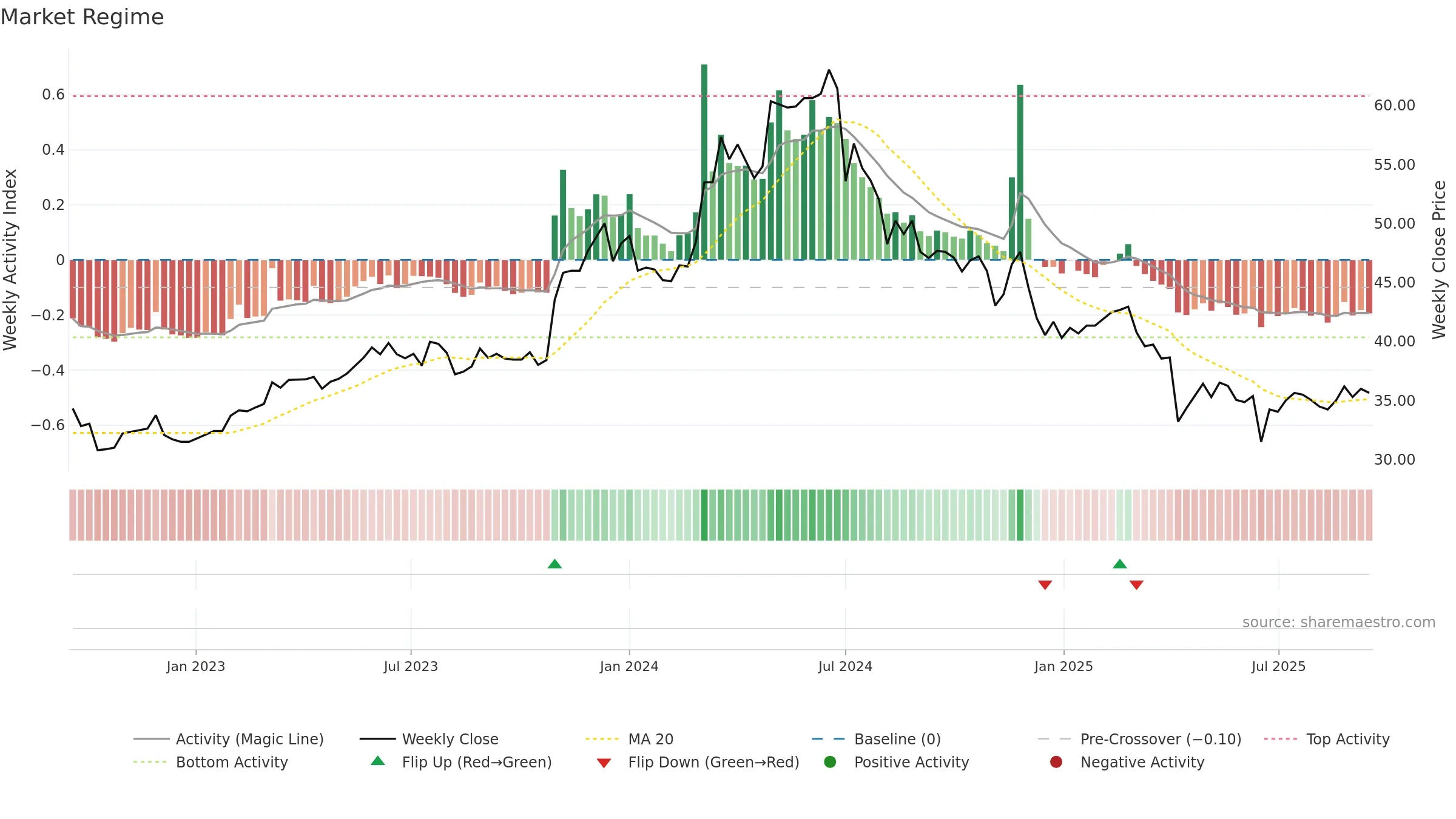This screenshot has height=819, width=1456.
Task: Click the Market Regime chart title
Action: [82, 17]
